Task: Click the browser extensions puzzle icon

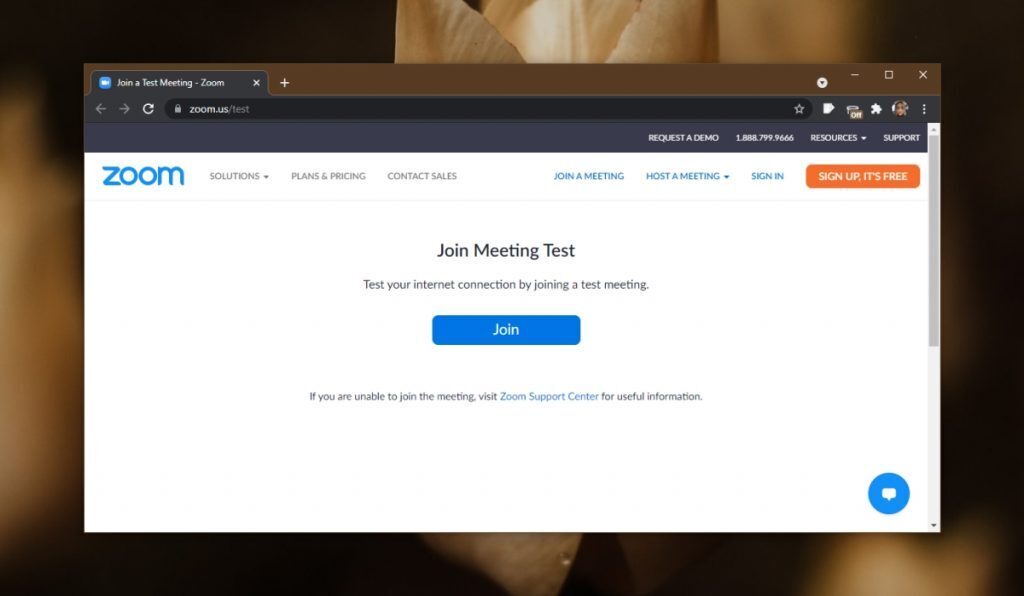Action: tap(877, 108)
